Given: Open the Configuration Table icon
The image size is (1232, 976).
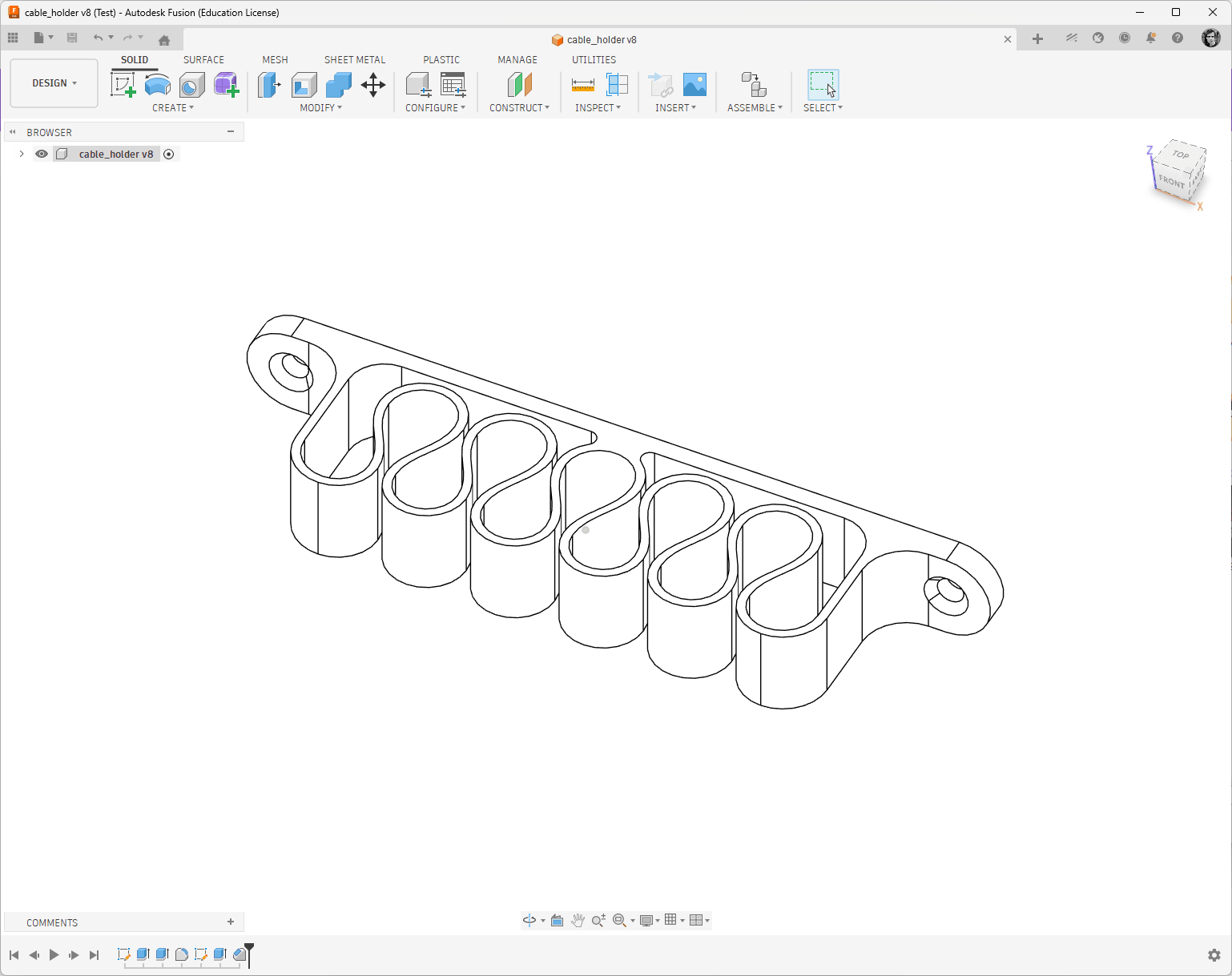Looking at the screenshot, I should 453,84.
